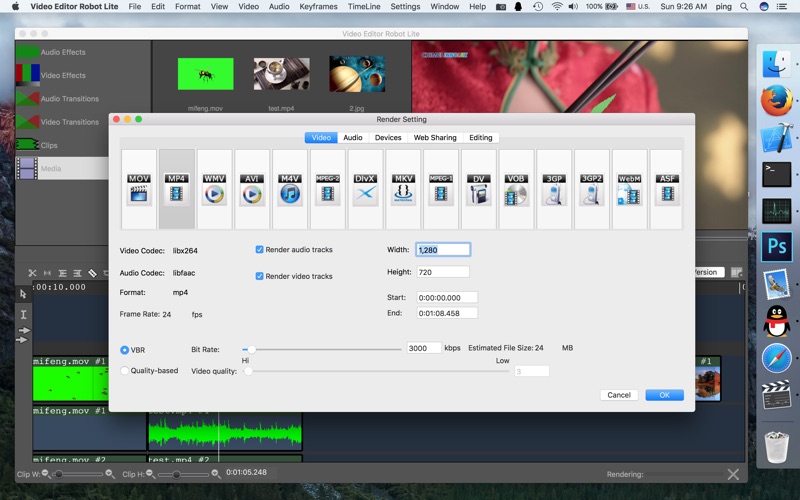Open Video Transitions in the sidebar
The height and width of the screenshot is (500, 800).
pos(69,122)
